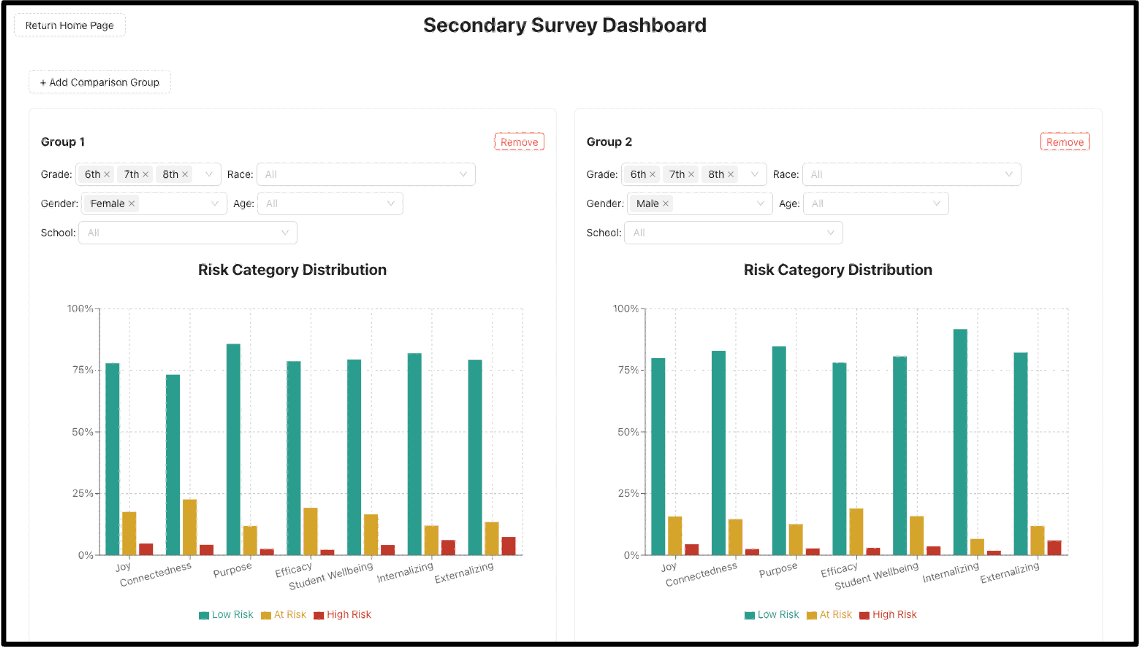Toggle Low Risk legend in Group 2 chart

coord(772,615)
